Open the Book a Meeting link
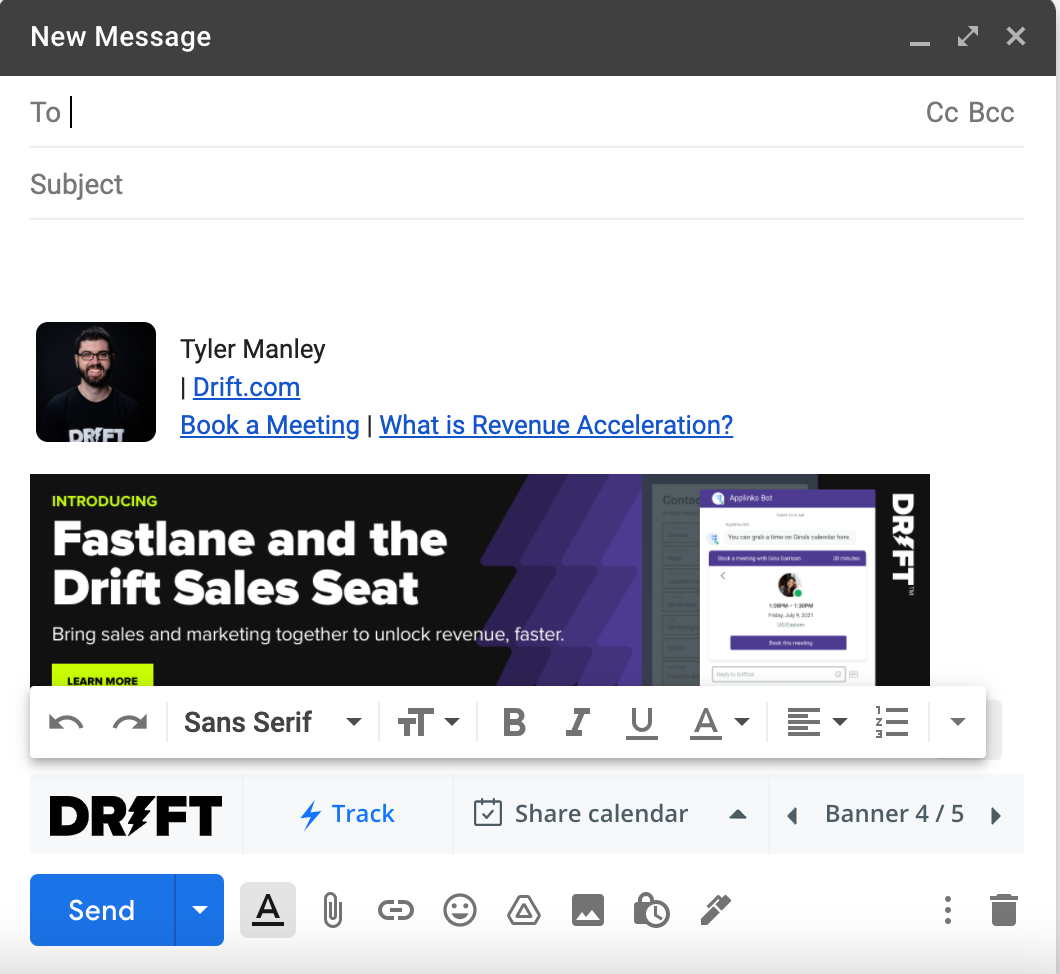 tap(270, 425)
